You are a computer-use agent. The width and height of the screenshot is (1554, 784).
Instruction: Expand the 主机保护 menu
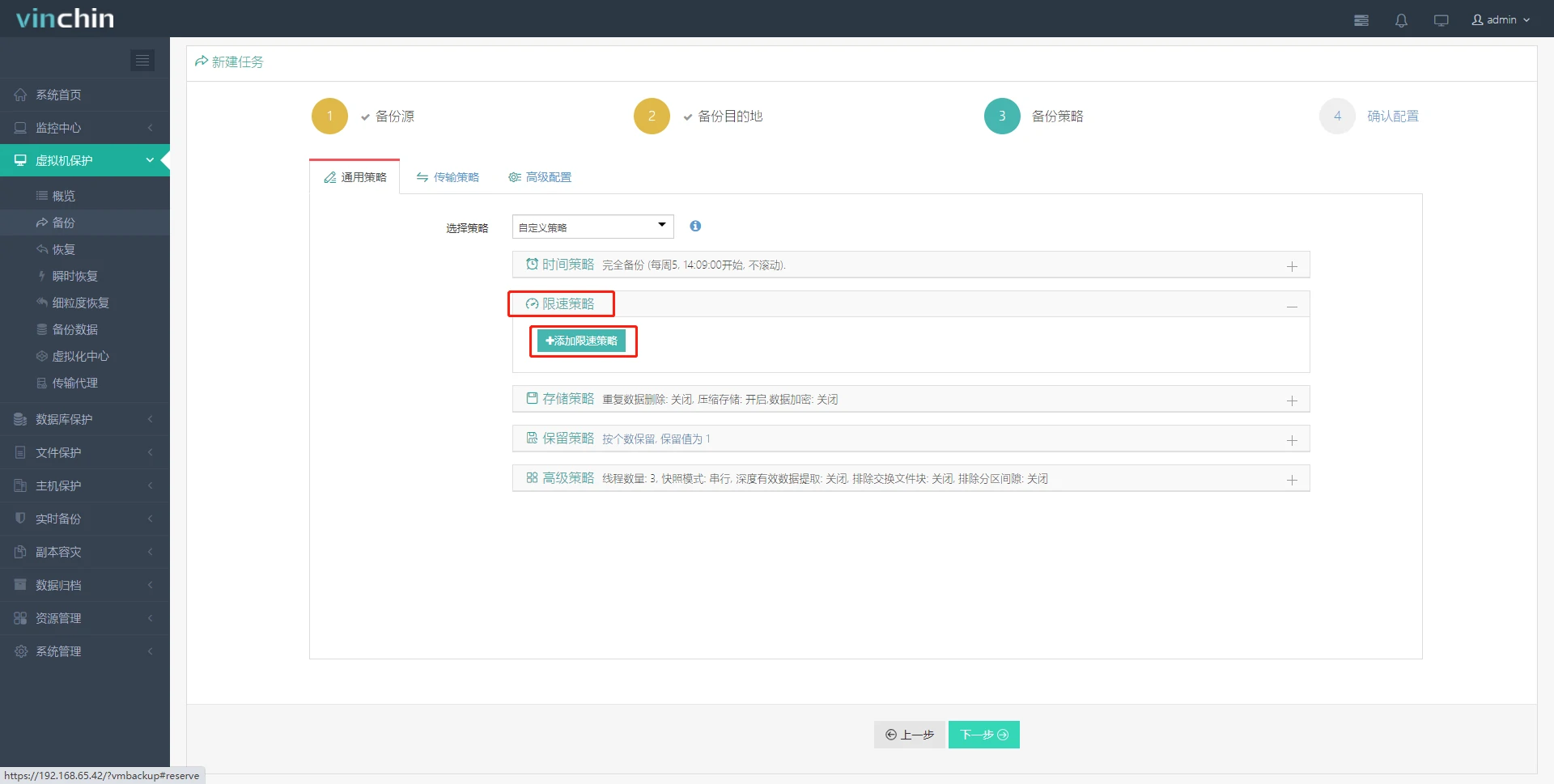pyautogui.click(x=85, y=485)
